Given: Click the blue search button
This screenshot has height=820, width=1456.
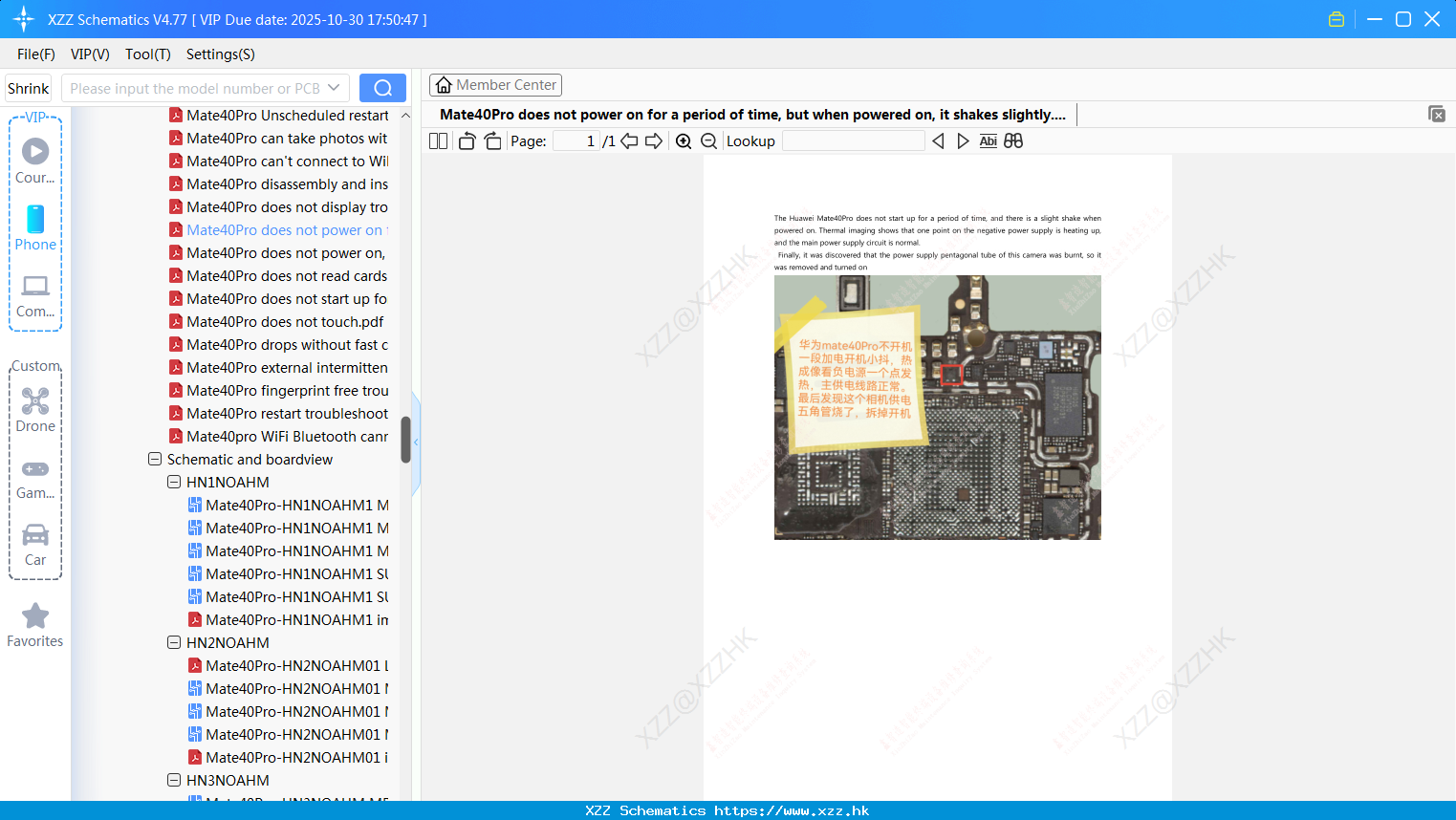Looking at the screenshot, I should click(x=382, y=88).
